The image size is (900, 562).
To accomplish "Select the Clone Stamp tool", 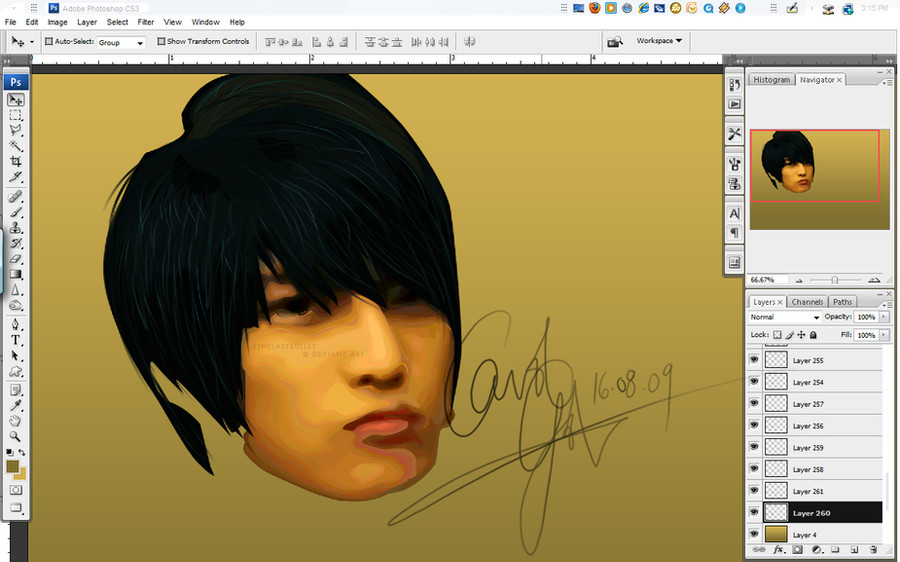I will [x=15, y=228].
